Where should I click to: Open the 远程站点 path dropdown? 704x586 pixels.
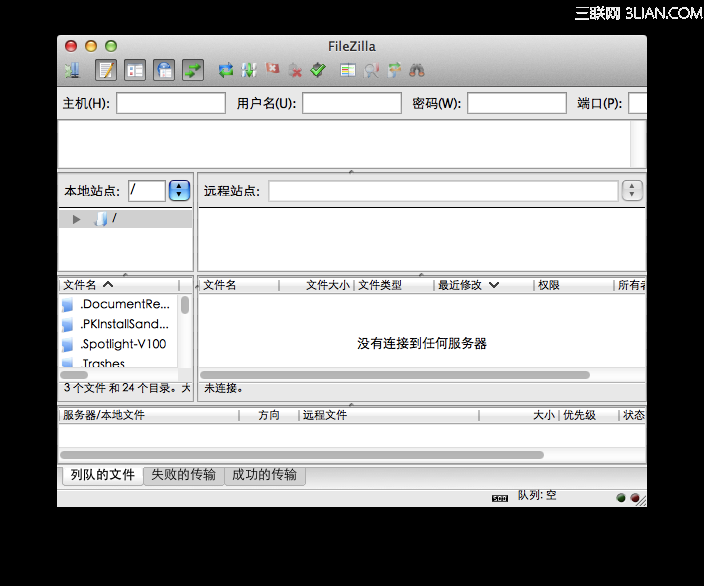(632, 191)
